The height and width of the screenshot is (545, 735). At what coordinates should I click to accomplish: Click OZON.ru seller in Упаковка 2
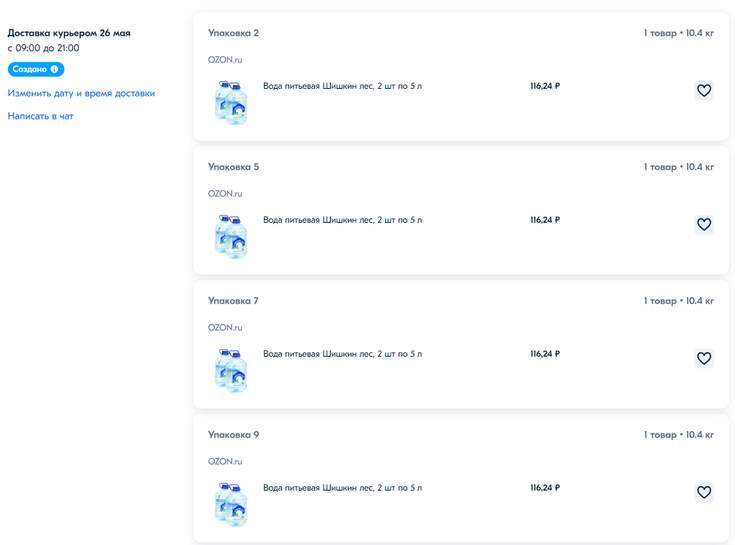click(x=225, y=60)
